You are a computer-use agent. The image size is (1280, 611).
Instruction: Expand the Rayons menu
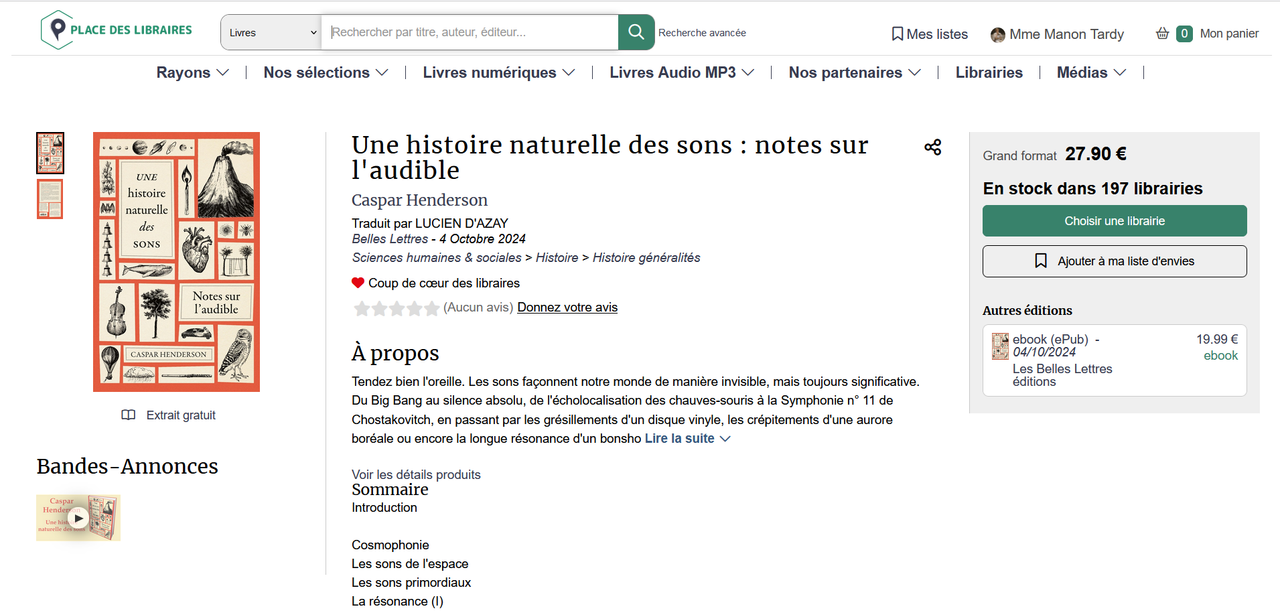coord(193,72)
